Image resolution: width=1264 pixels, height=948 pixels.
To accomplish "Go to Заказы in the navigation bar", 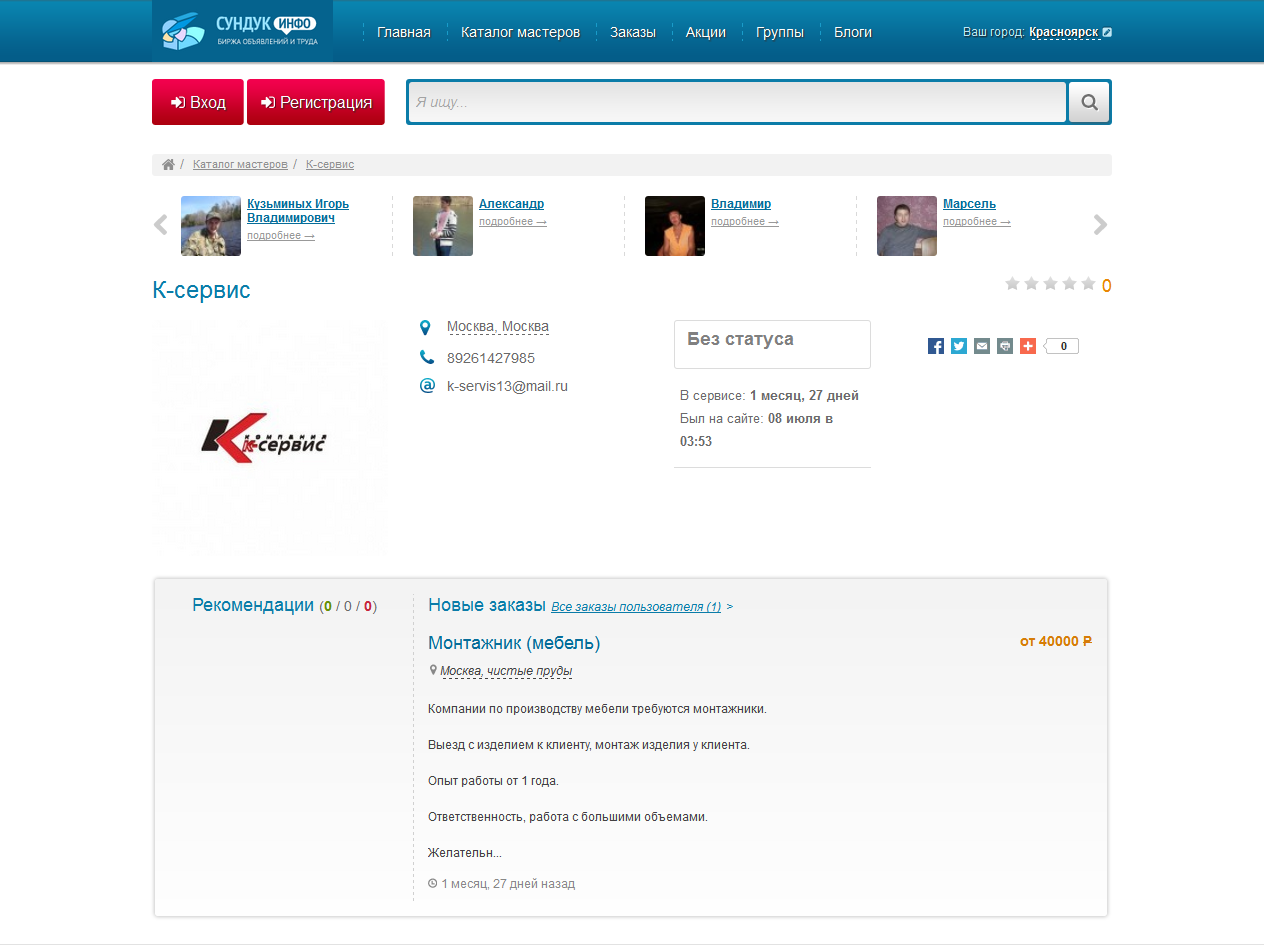I will pos(633,32).
